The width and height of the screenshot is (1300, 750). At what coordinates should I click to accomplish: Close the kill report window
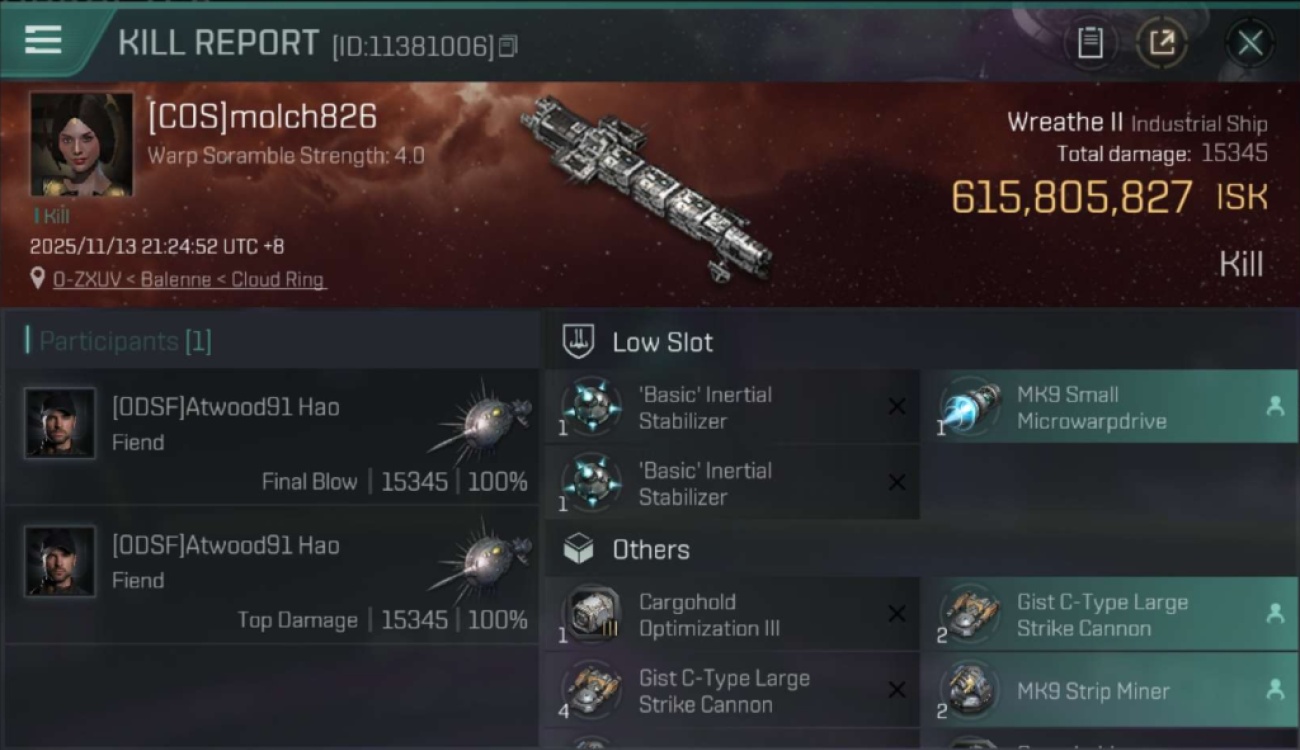(x=1250, y=43)
